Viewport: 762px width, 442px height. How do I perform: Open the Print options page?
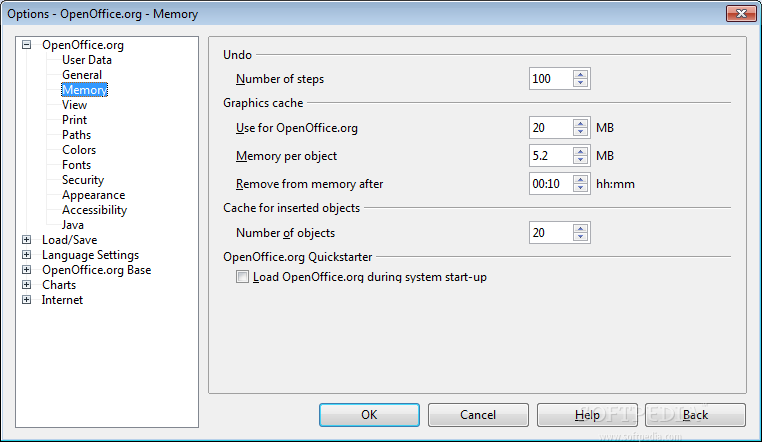point(74,120)
